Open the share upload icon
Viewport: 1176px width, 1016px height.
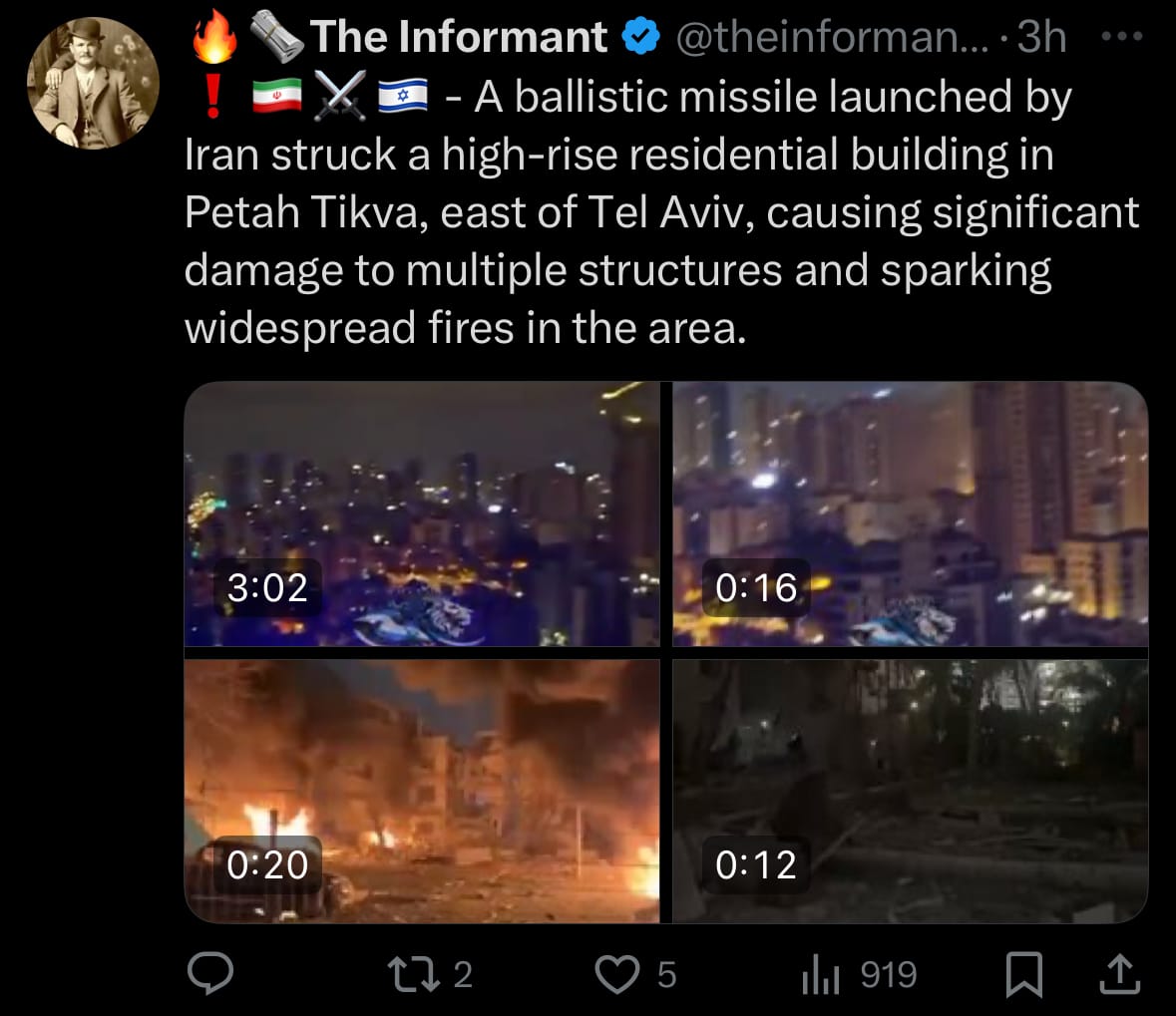point(1120,973)
